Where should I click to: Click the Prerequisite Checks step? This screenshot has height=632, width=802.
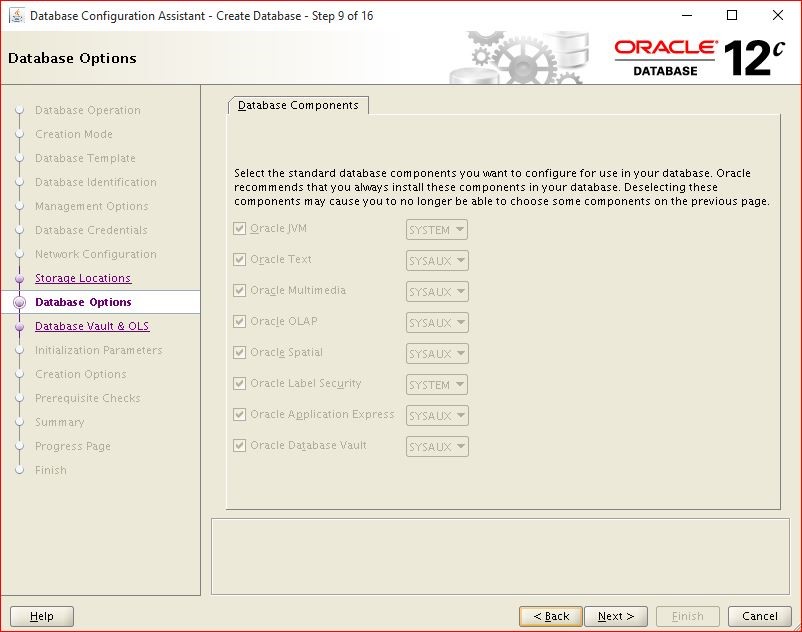point(87,398)
